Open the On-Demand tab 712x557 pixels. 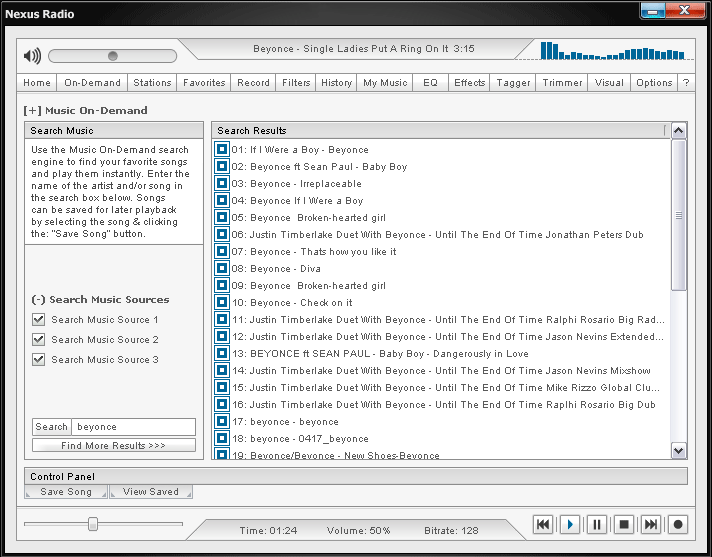(x=92, y=83)
